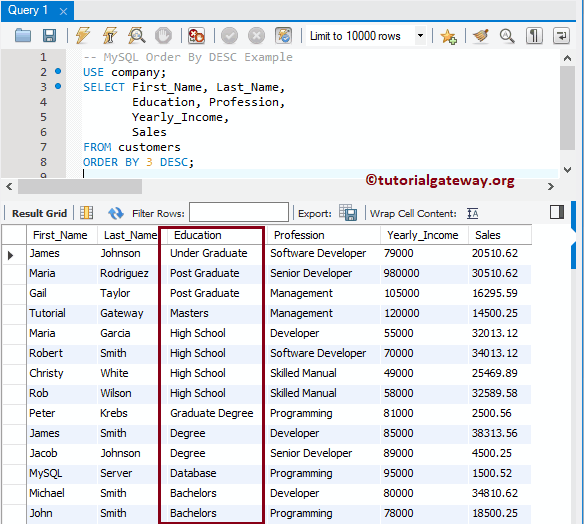Sort by Yearly_Income column header
584x524 pixels.
(x=424, y=235)
